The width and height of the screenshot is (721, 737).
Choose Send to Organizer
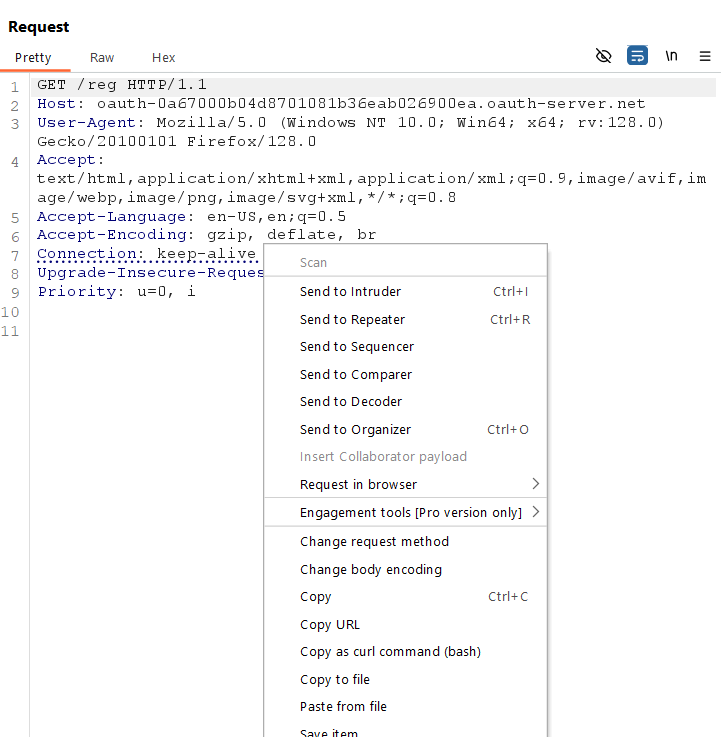[355, 430]
